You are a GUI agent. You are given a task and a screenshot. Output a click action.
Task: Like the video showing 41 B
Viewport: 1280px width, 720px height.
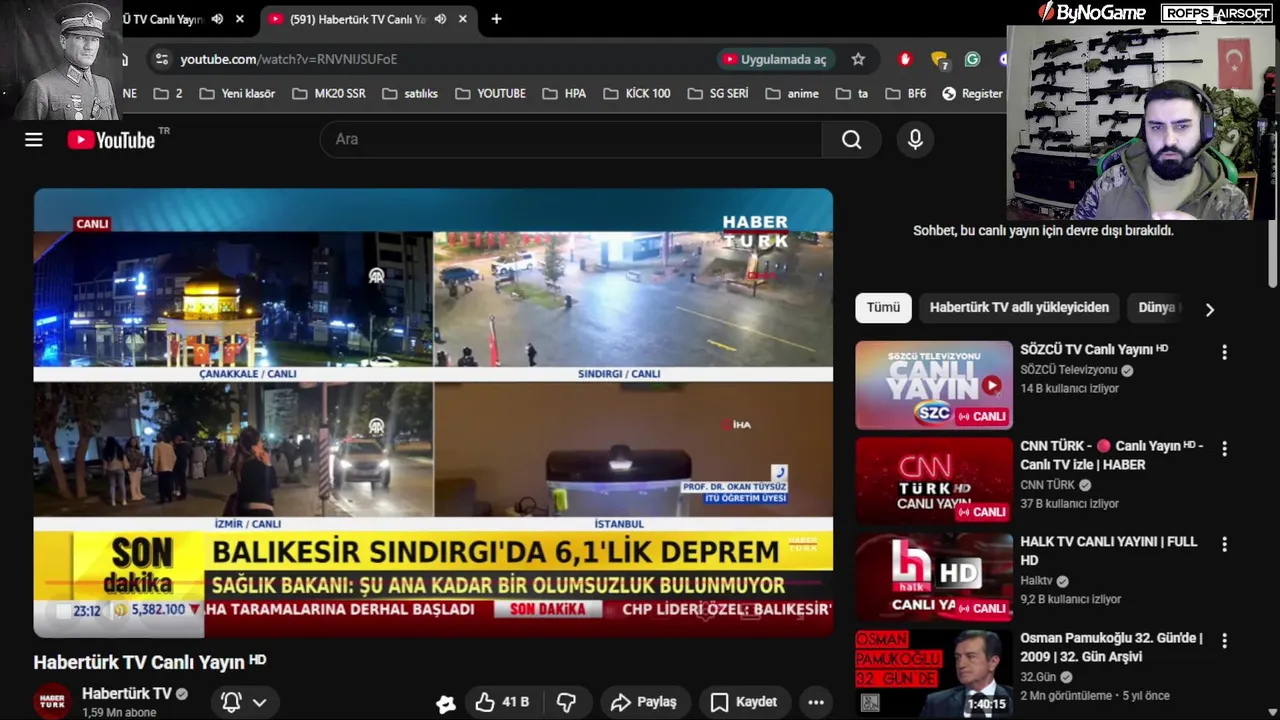coord(502,702)
